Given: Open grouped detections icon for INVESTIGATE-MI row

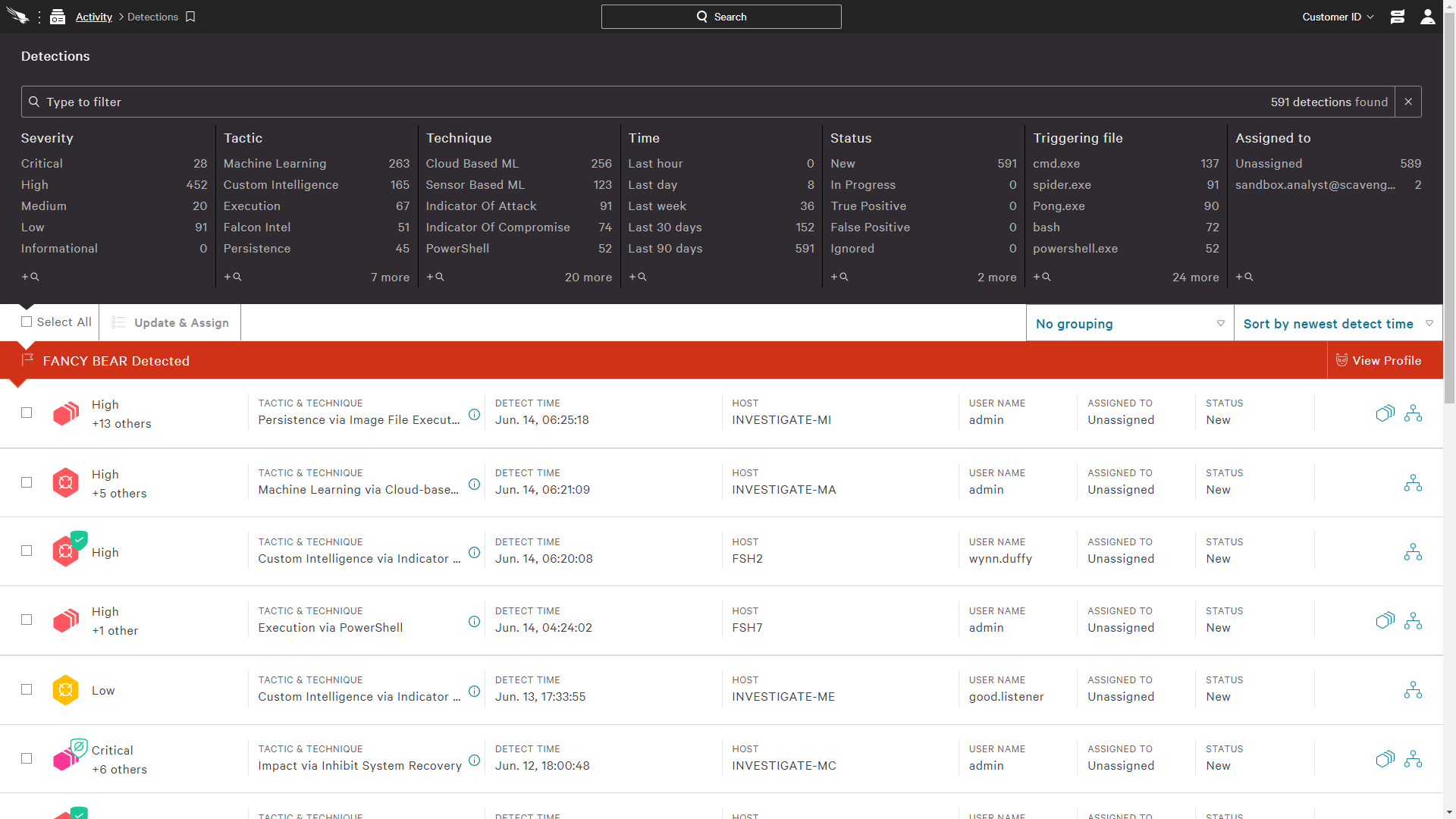Looking at the screenshot, I should click(1385, 413).
